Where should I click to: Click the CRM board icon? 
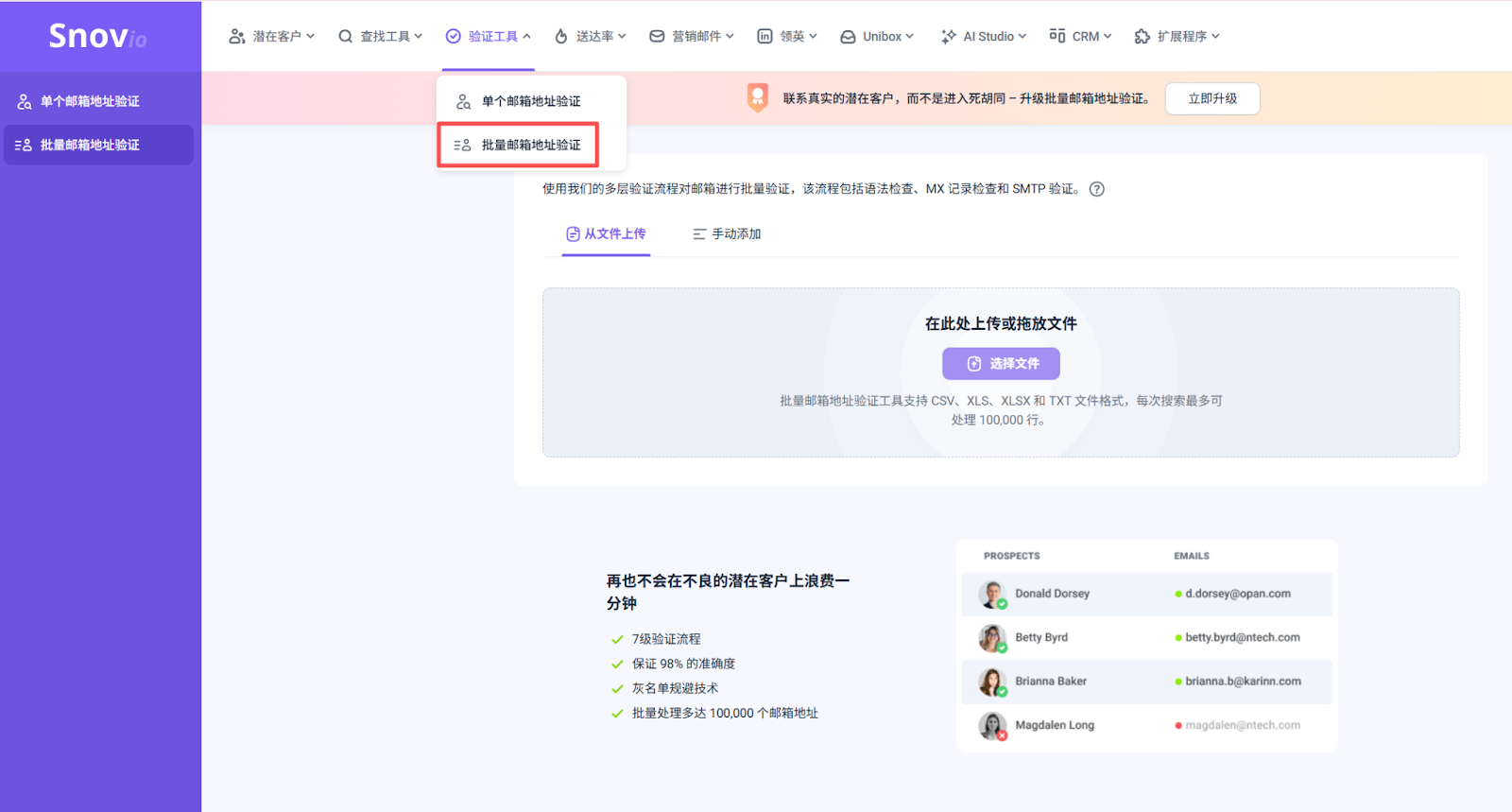pyautogui.click(x=1057, y=35)
